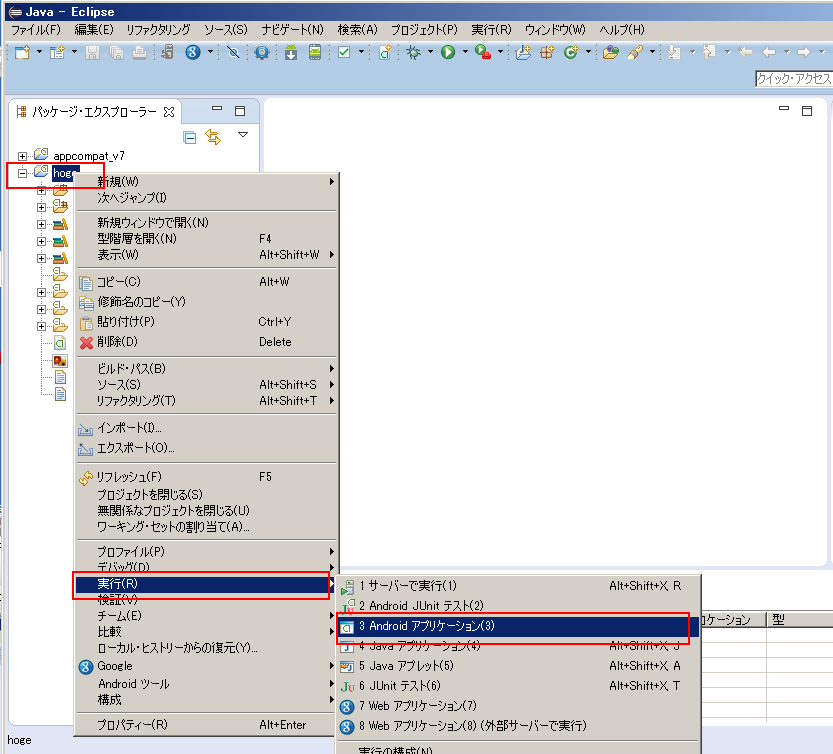This screenshot has height=754, width=833.
Task: Choose プロジェクトを閉じる(S) from the context menu
Action: point(206,495)
